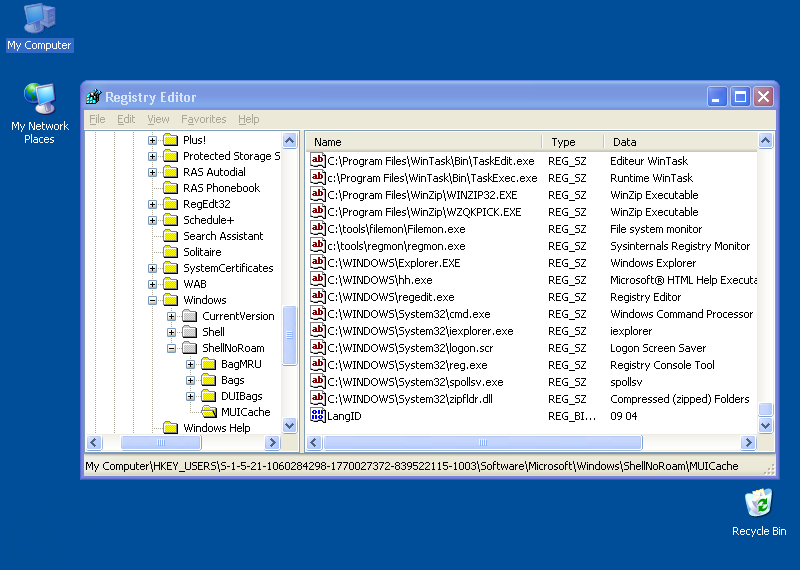Expand the SystemCertificates key
Viewport: 800px width, 570px height.
(152, 268)
